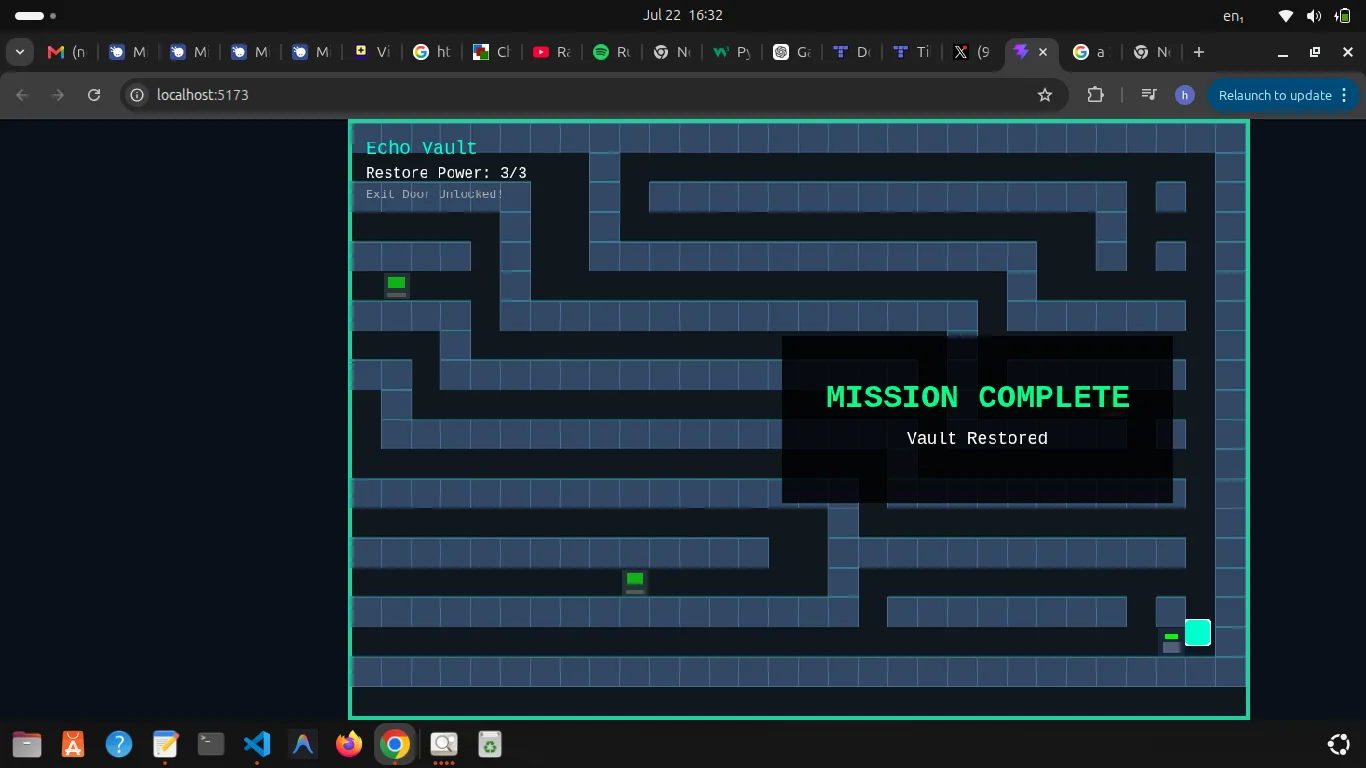
Task: Switch to the 'Ti' tab
Action: pyautogui.click(x=911, y=52)
